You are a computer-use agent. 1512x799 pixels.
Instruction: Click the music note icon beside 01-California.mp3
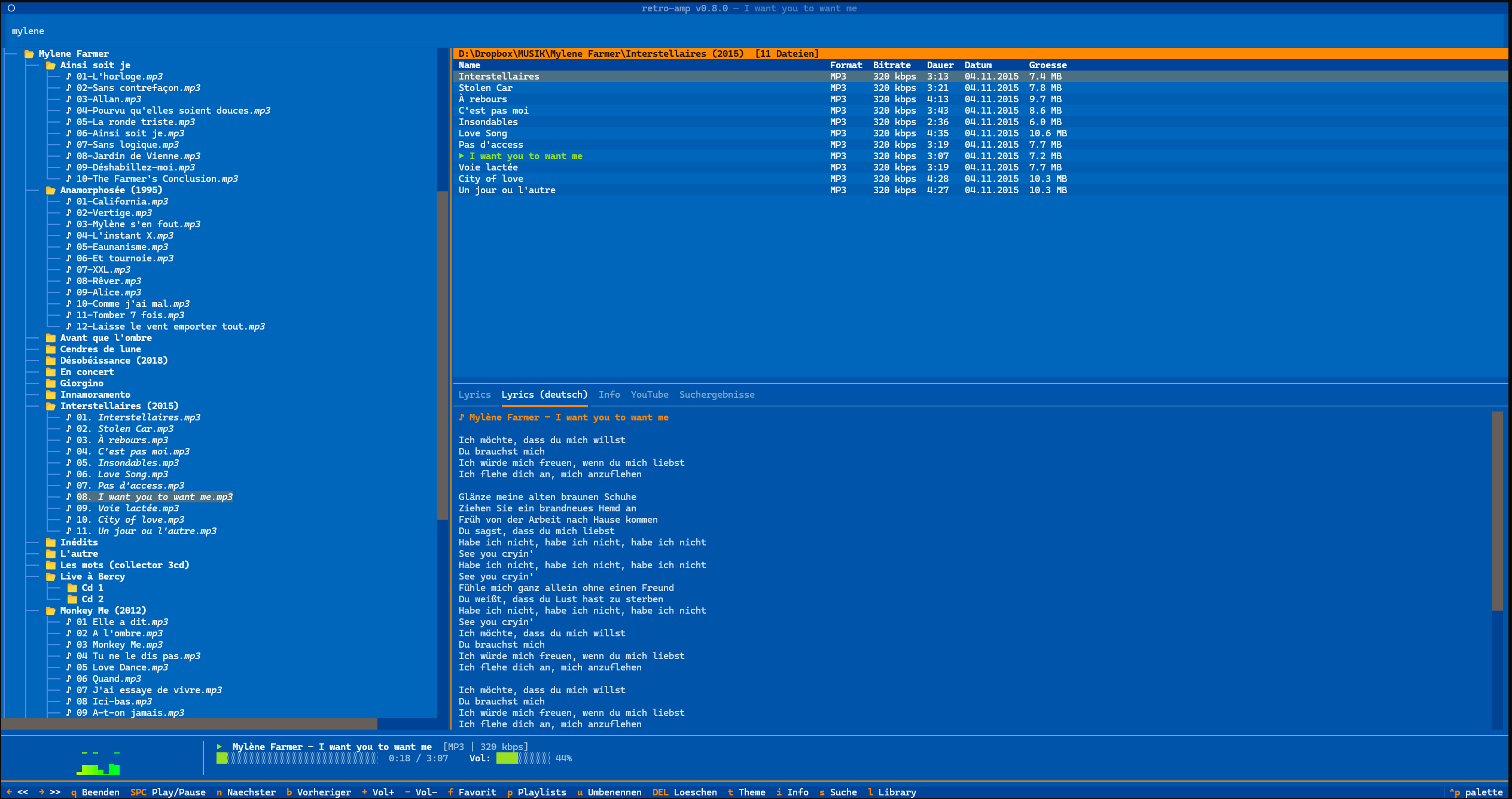68,202
